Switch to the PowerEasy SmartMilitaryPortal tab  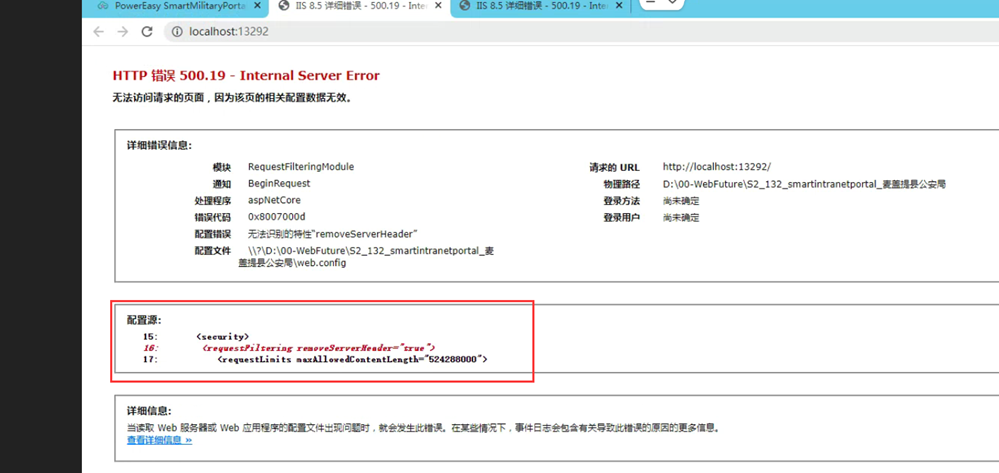pos(173,6)
